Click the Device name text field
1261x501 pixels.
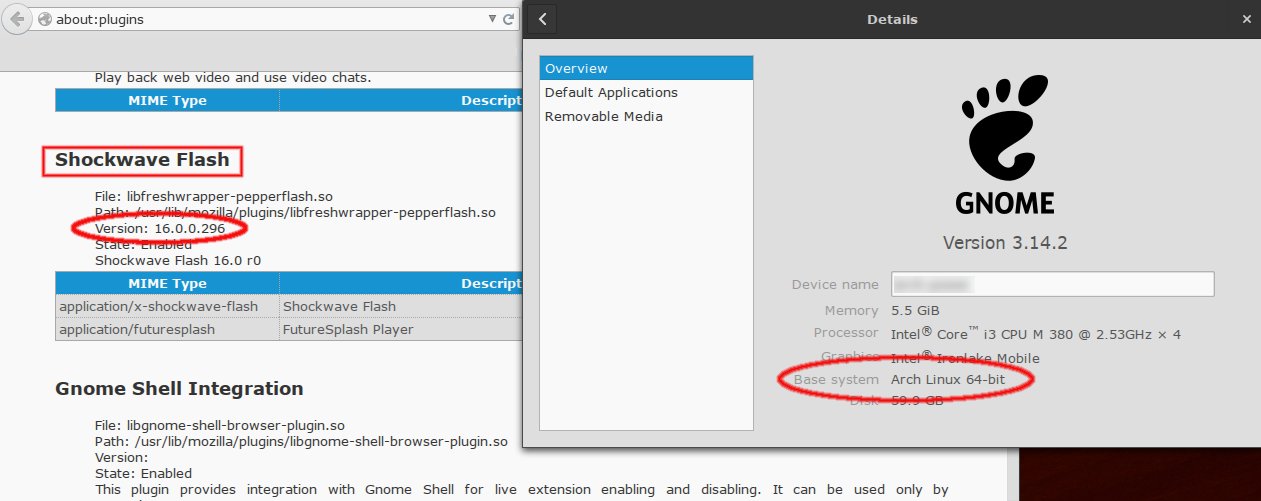pyautogui.click(x=1052, y=284)
